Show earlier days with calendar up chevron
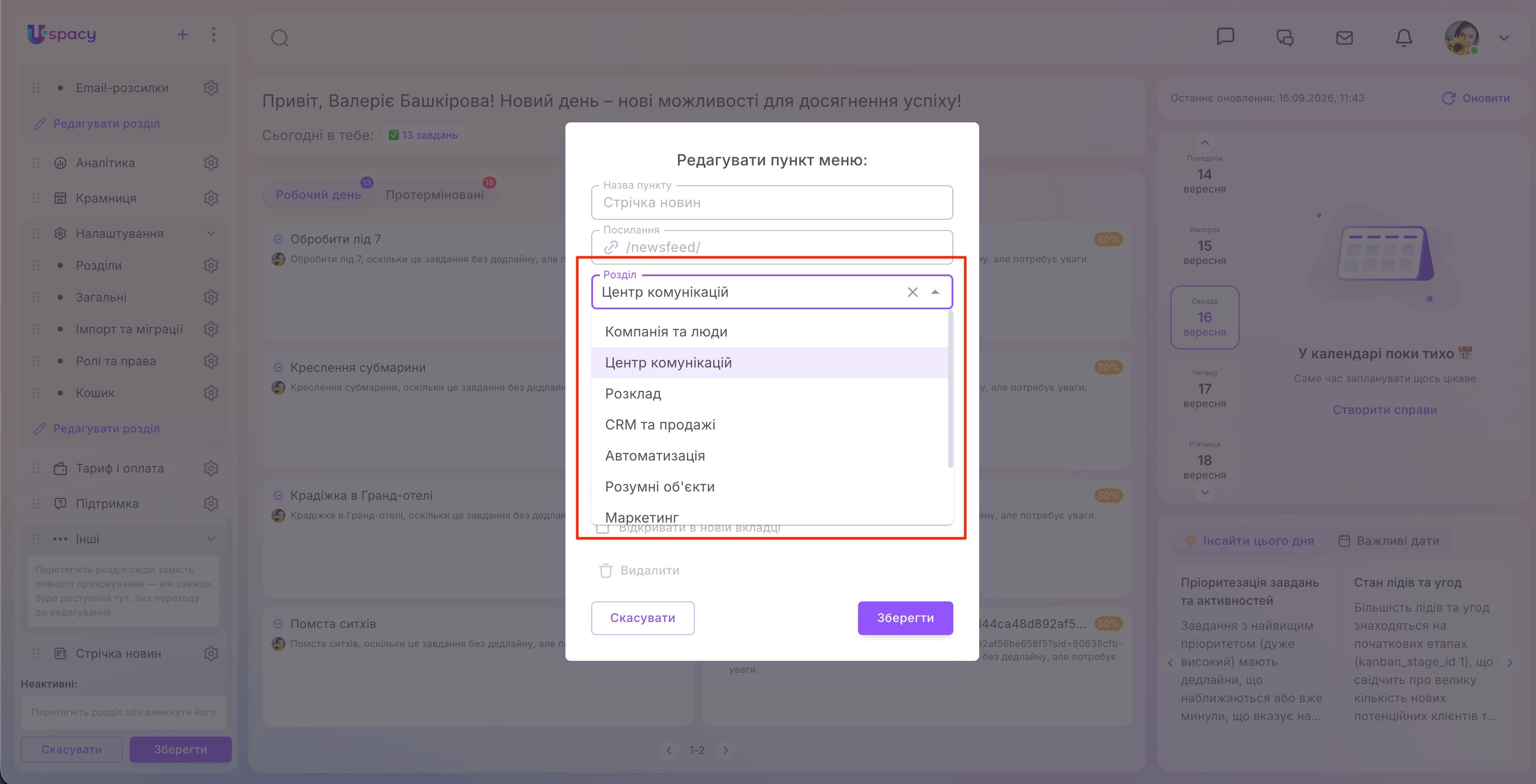This screenshot has width=1536, height=784. click(1205, 143)
